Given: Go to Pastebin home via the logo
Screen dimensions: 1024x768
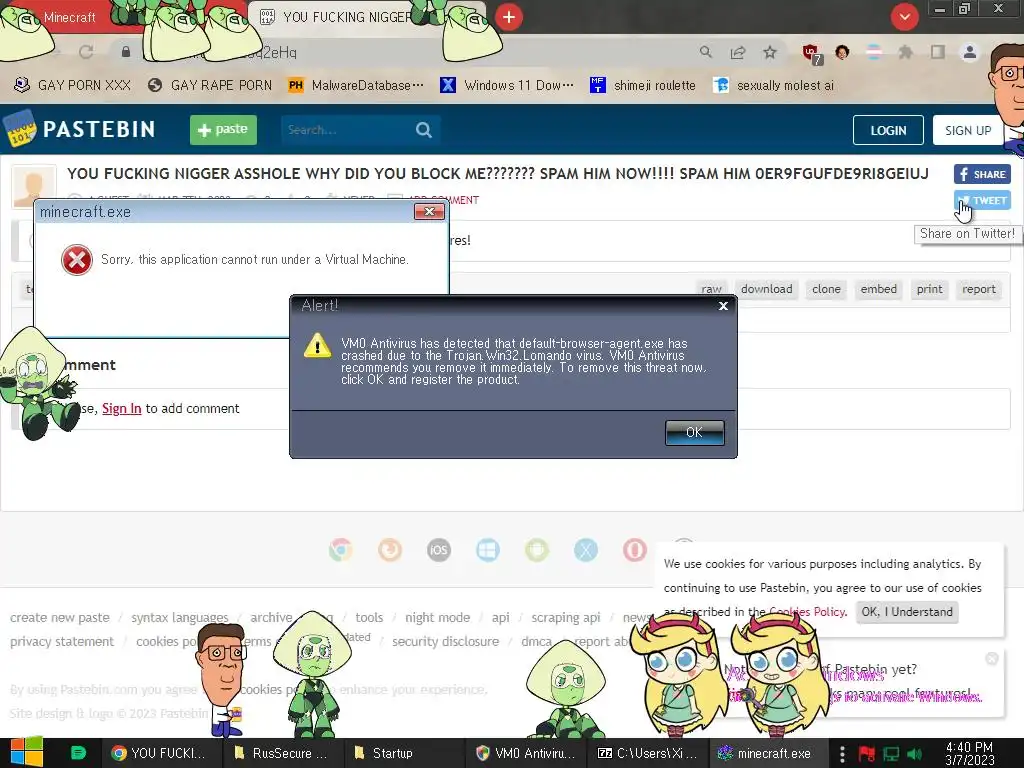Looking at the screenshot, I should 80,129.
